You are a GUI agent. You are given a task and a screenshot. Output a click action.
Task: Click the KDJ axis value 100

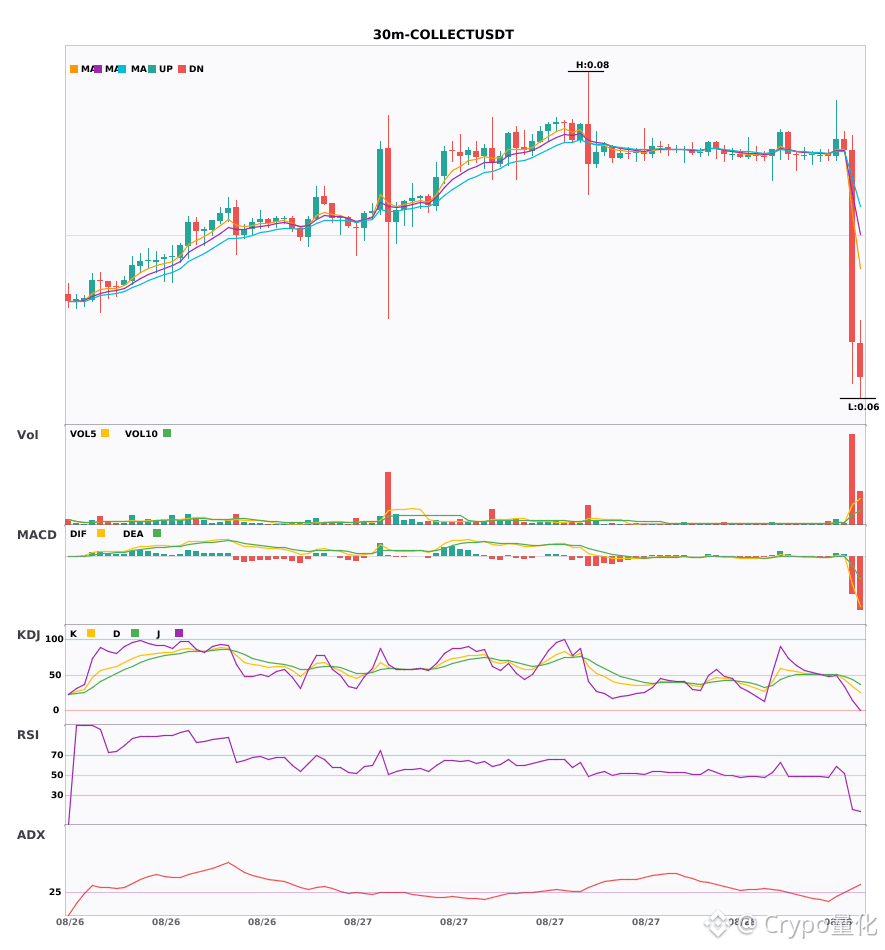coord(54,639)
